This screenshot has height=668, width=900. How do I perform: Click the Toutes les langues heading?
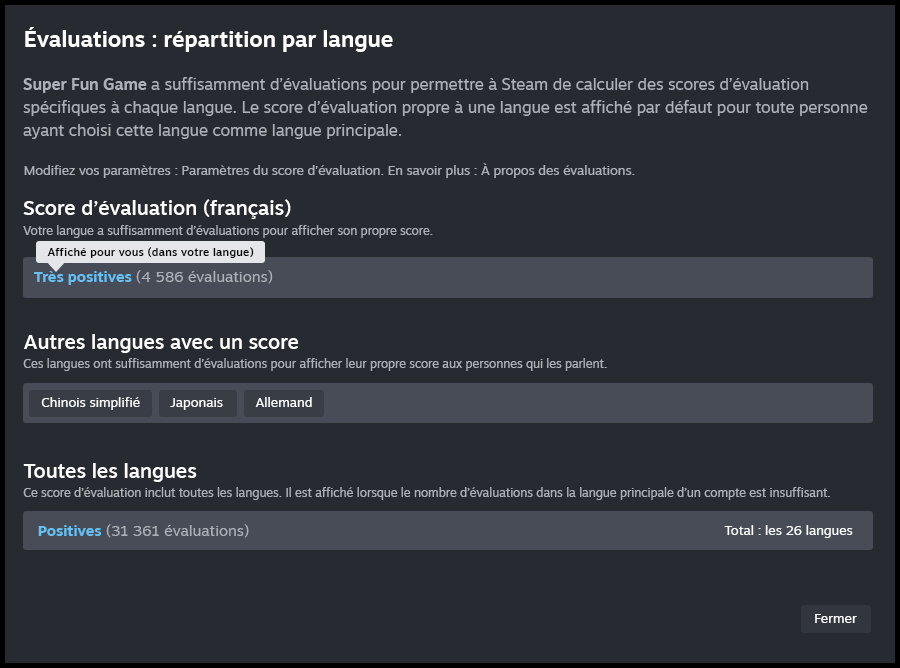tap(110, 470)
